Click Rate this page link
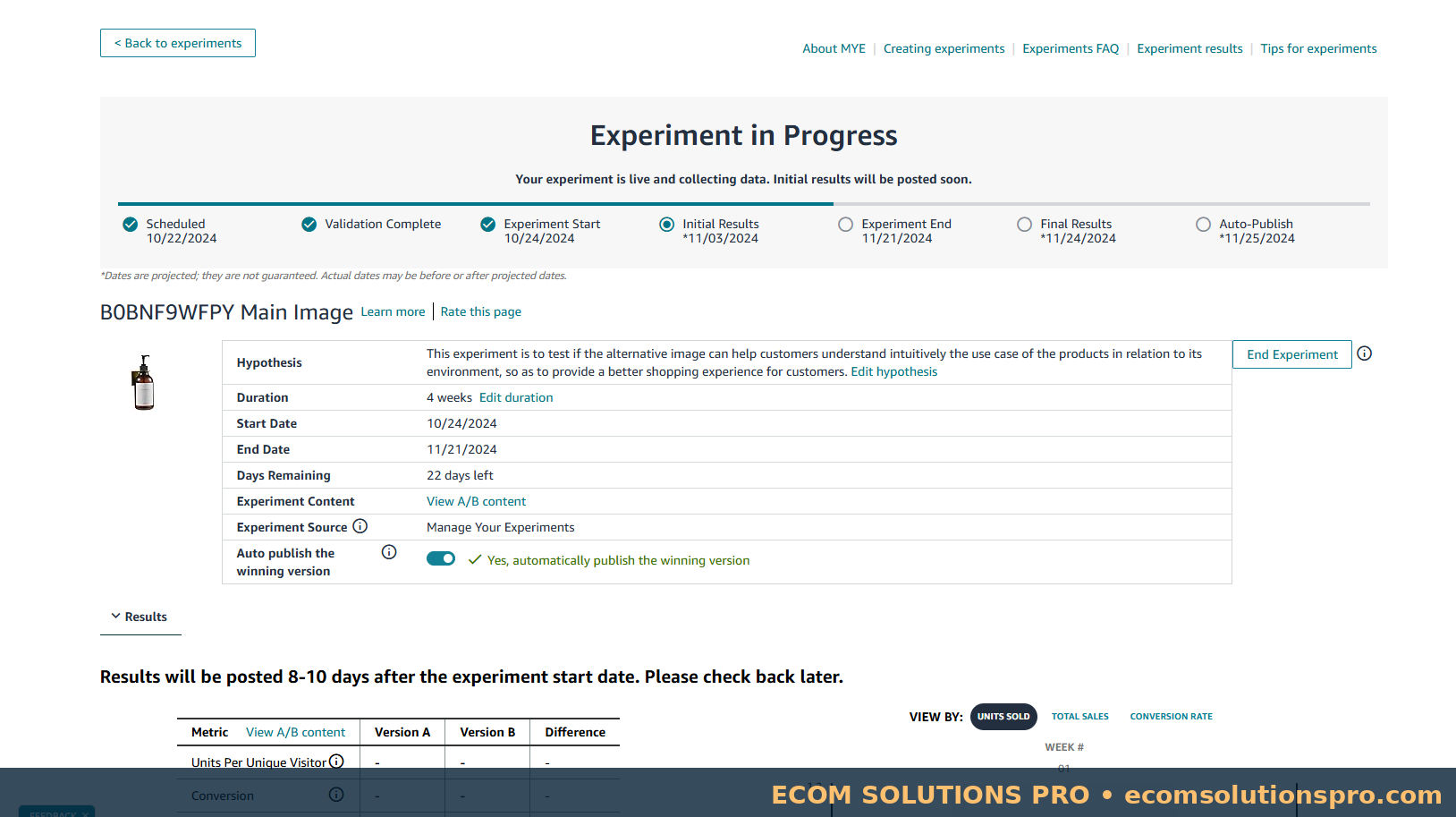1456x817 pixels. (x=481, y=312)
